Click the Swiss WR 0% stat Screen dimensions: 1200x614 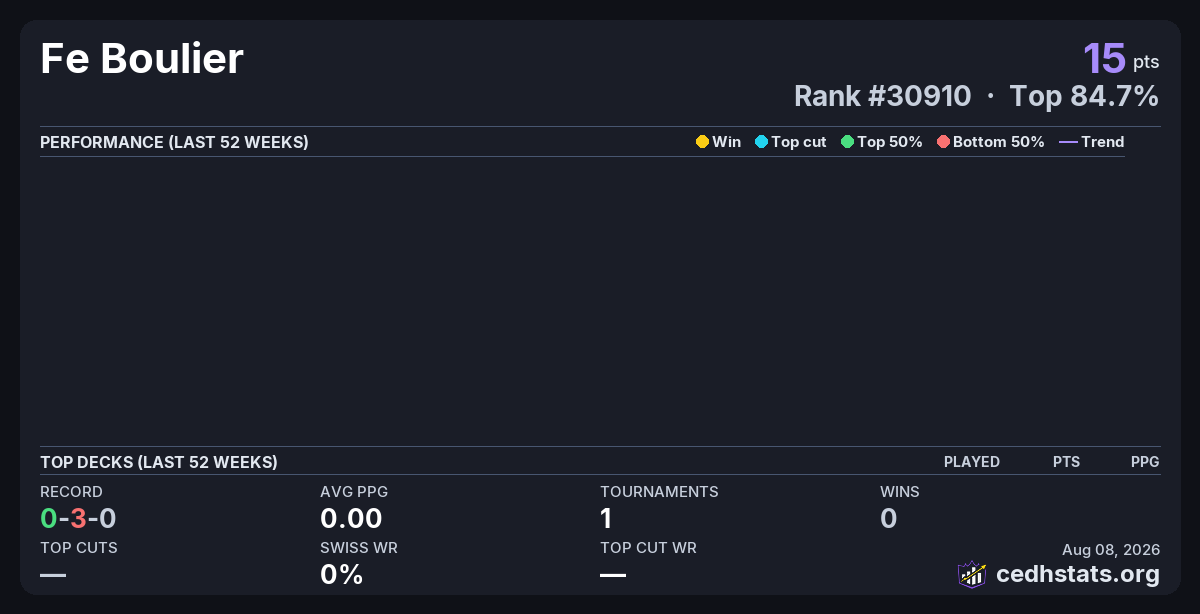(341, 574)
